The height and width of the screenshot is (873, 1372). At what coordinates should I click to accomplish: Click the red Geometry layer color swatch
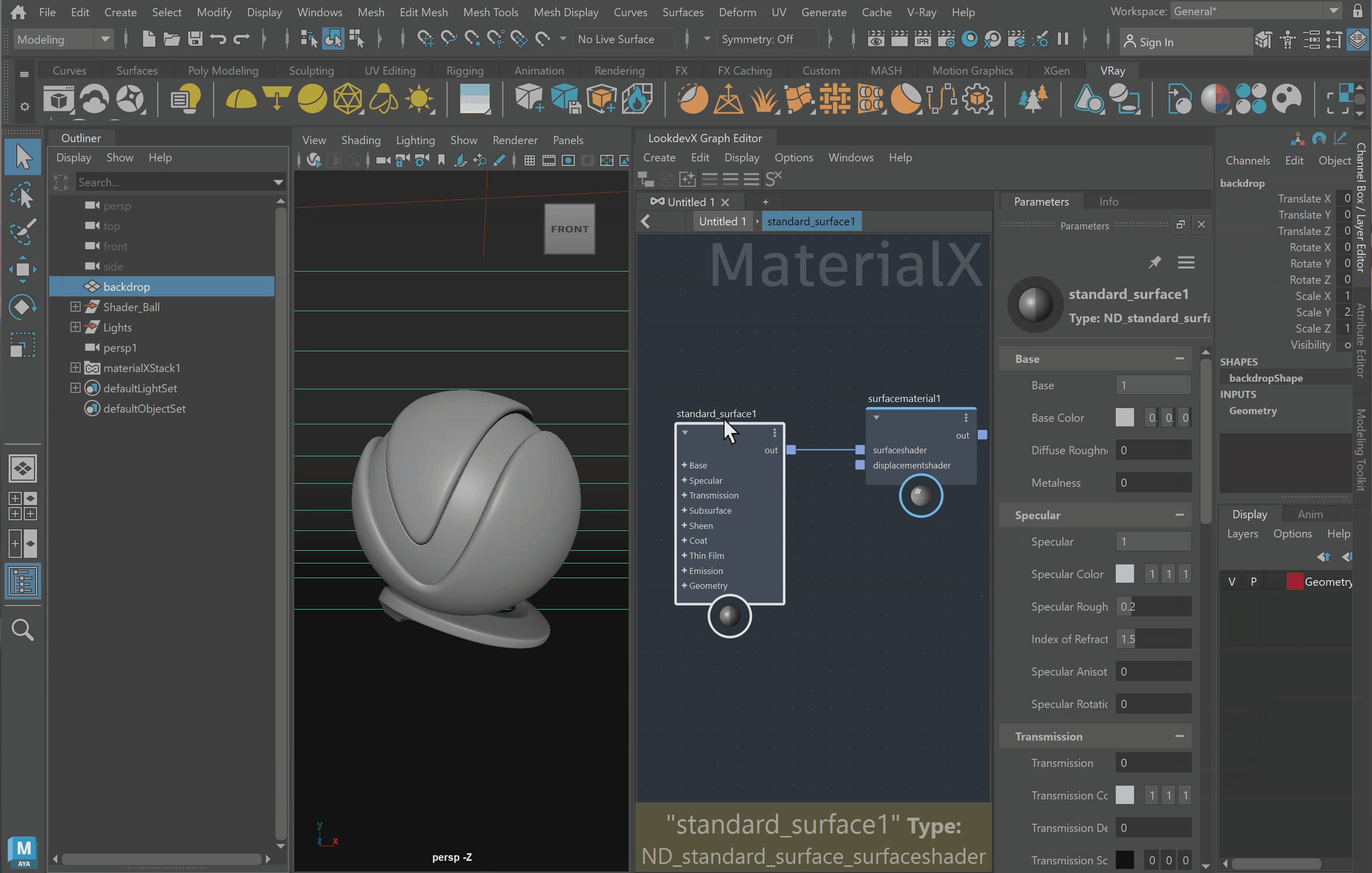[1294, 581]
